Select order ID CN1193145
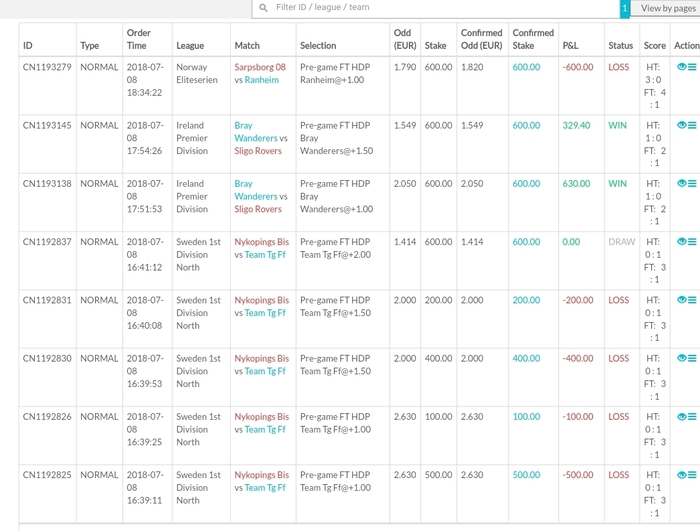The image size is (700, 531). coord(47,125)
